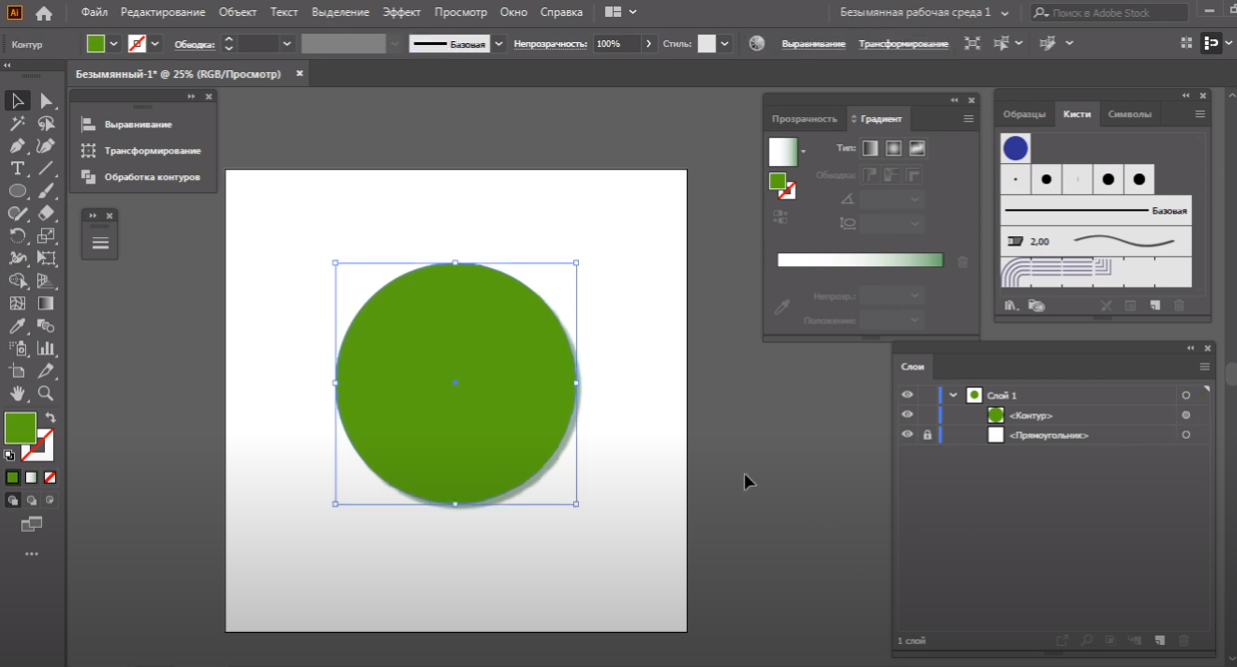Collapse the Слой 1 layer tree
The width and height of the screenshot is (1237, 667).
point(953,395)
